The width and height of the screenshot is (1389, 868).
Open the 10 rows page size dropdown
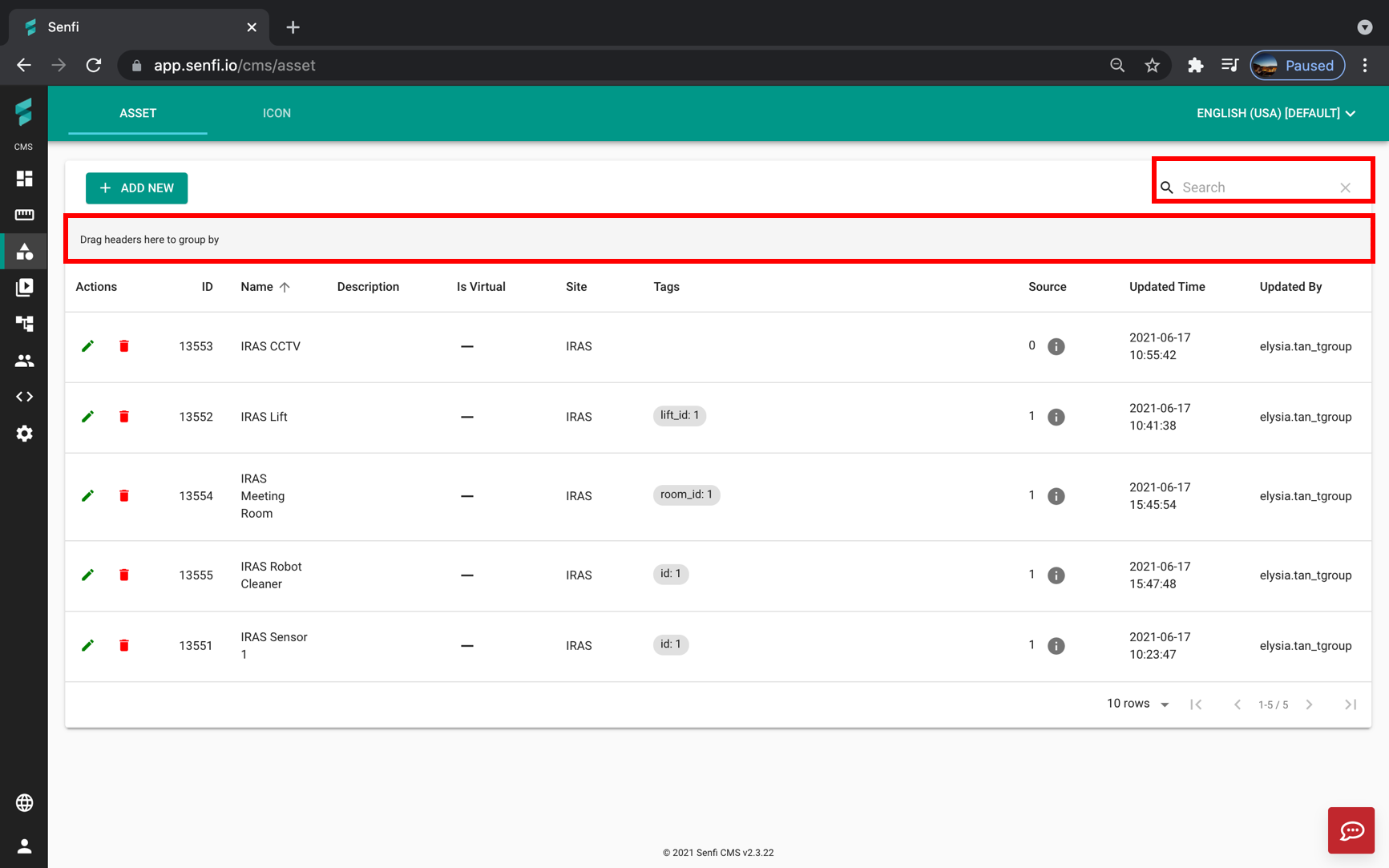pos(1138,704)
